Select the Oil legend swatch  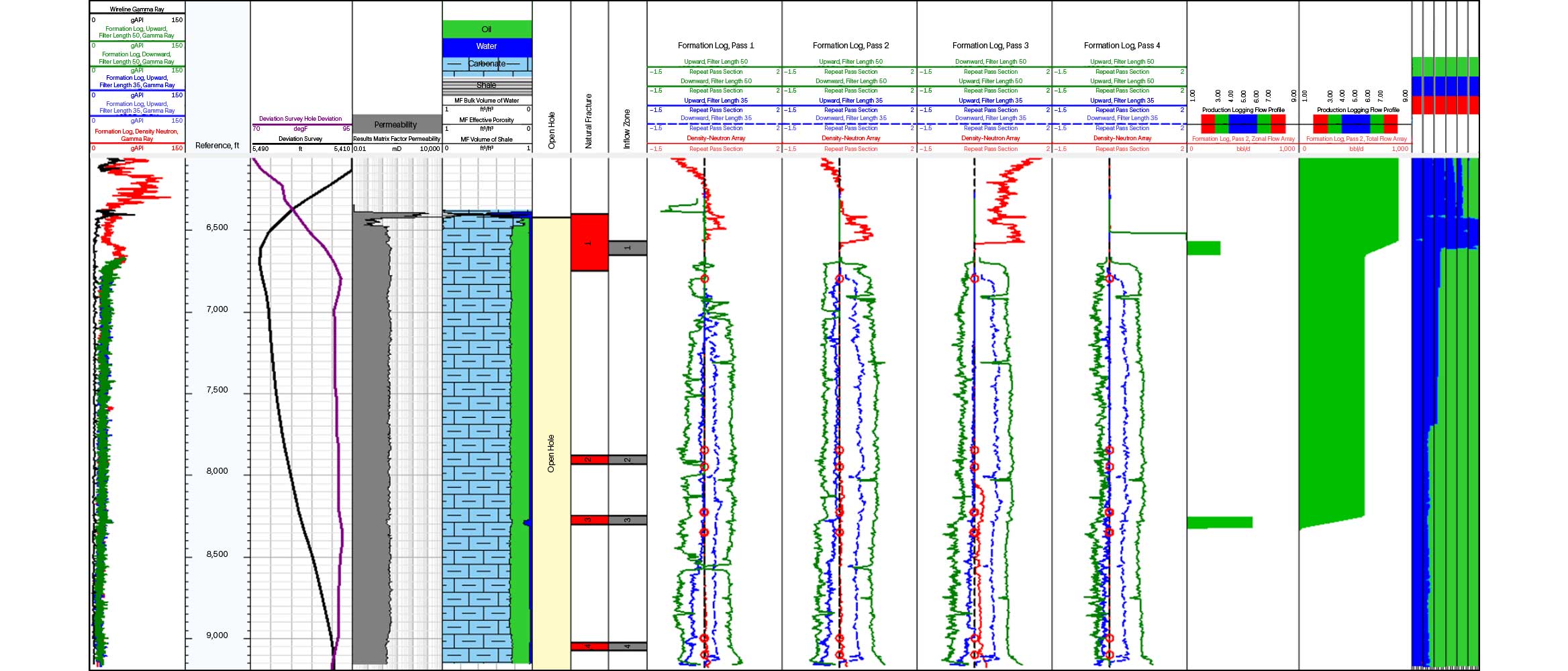click(x=486, y=28)
